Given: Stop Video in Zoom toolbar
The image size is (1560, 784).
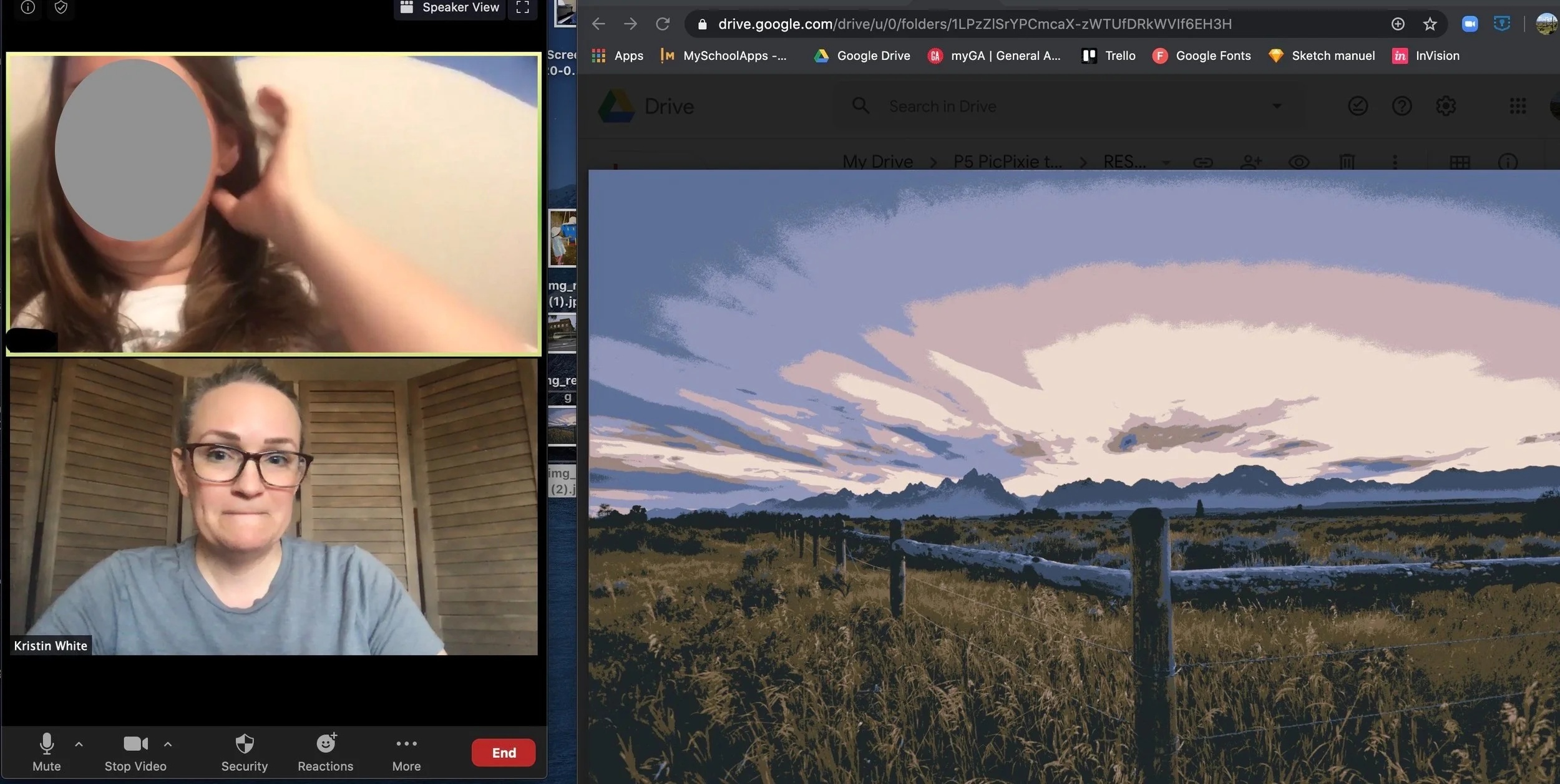Looking at the screenshot, I should coord(135,752).
